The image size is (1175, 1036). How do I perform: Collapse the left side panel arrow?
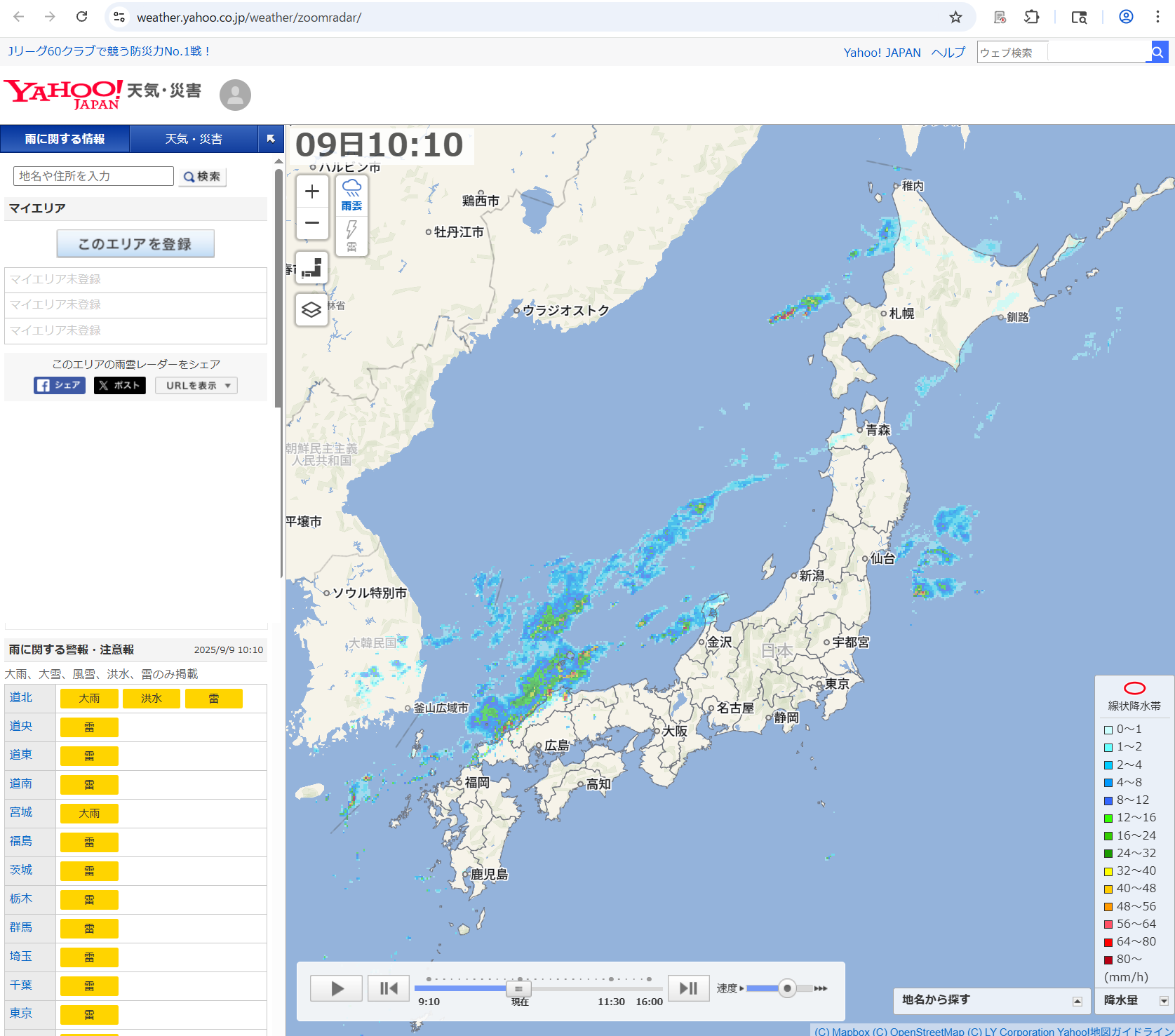click(271, 139)
